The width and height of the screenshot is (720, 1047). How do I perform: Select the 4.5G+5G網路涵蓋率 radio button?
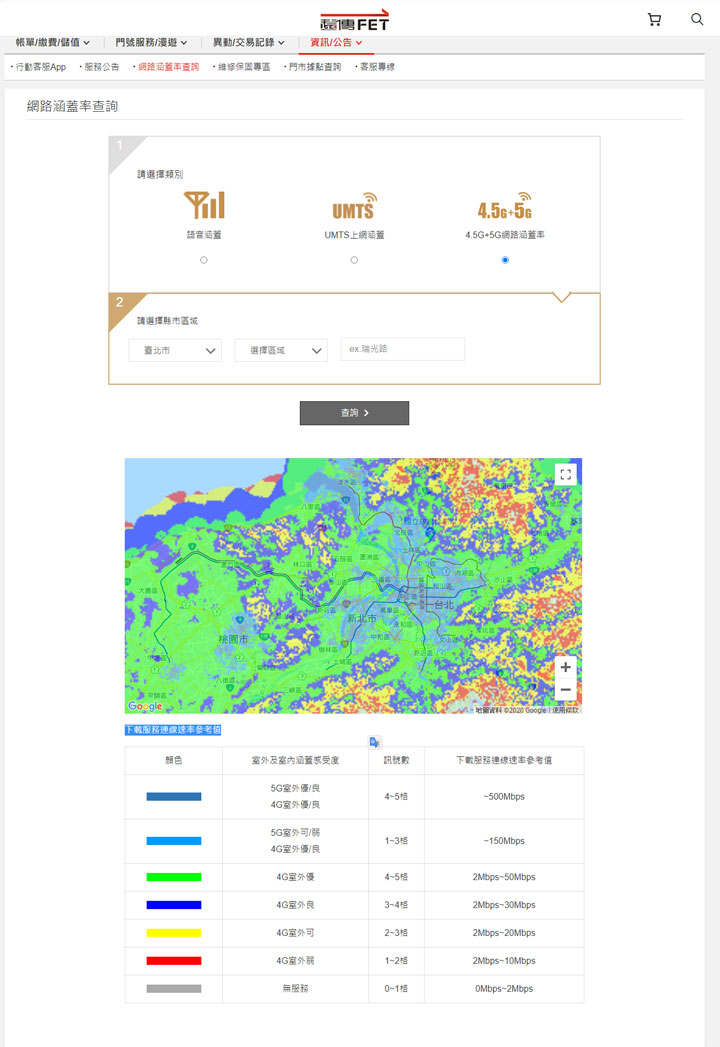pyautogui.click(x=504, y=260)
